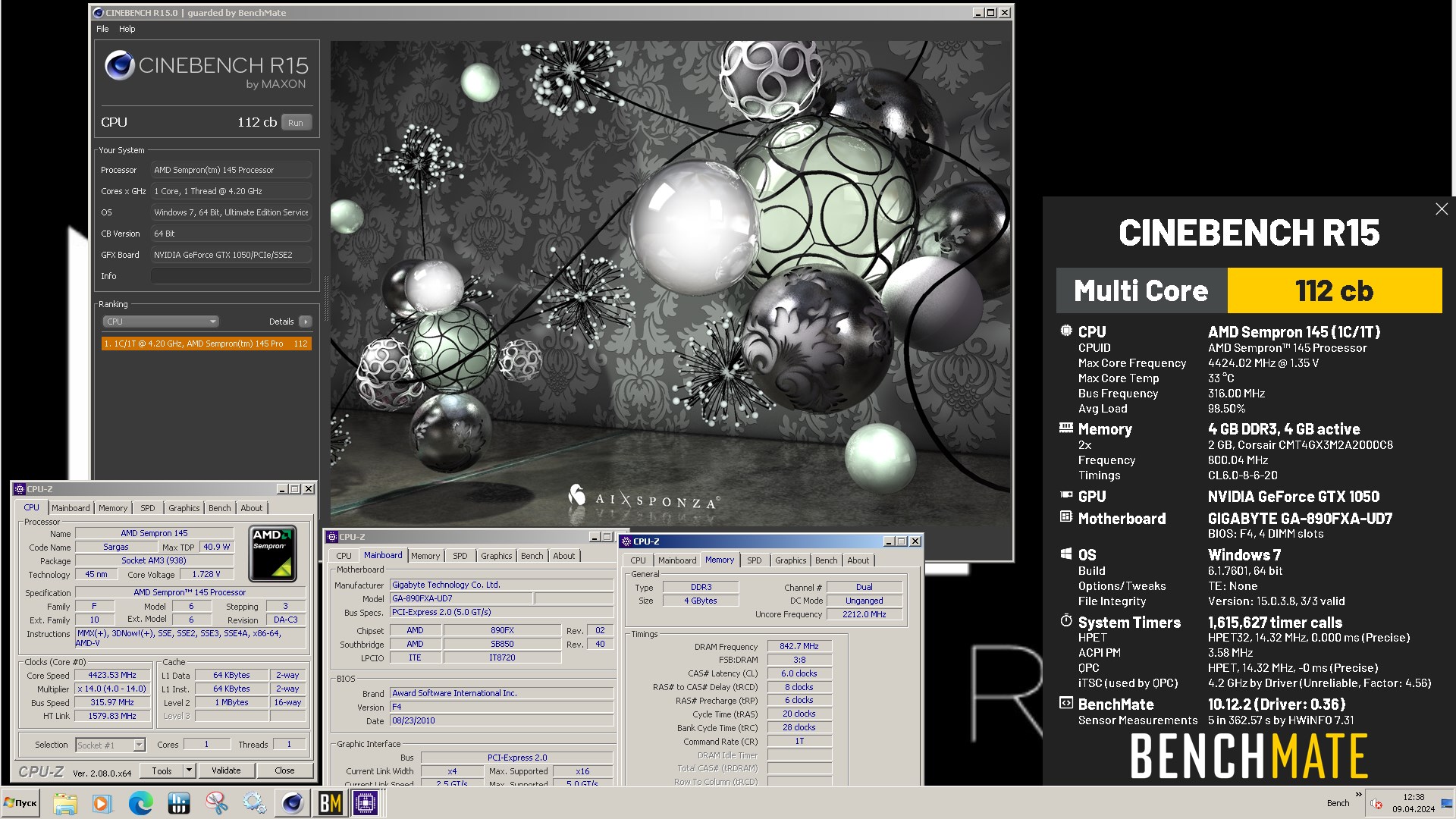Click the System Timers stopwatch icon

coord(1066,621)
